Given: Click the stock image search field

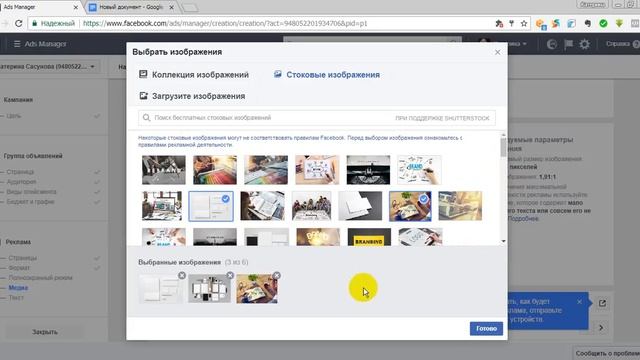Looking at the screenshot, I should tap(317, 118).
